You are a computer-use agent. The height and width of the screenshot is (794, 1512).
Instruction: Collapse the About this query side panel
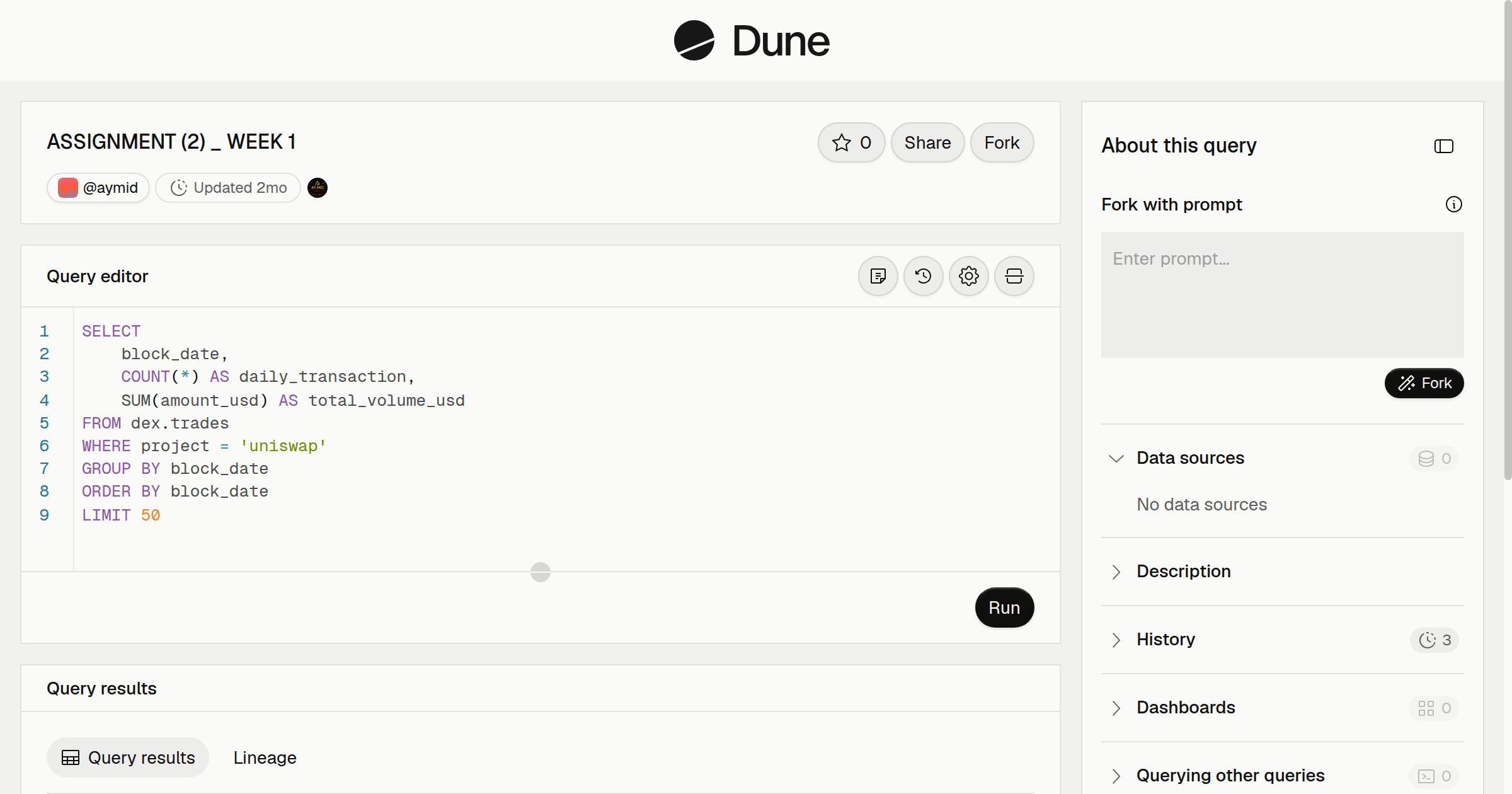point(1443,146)
